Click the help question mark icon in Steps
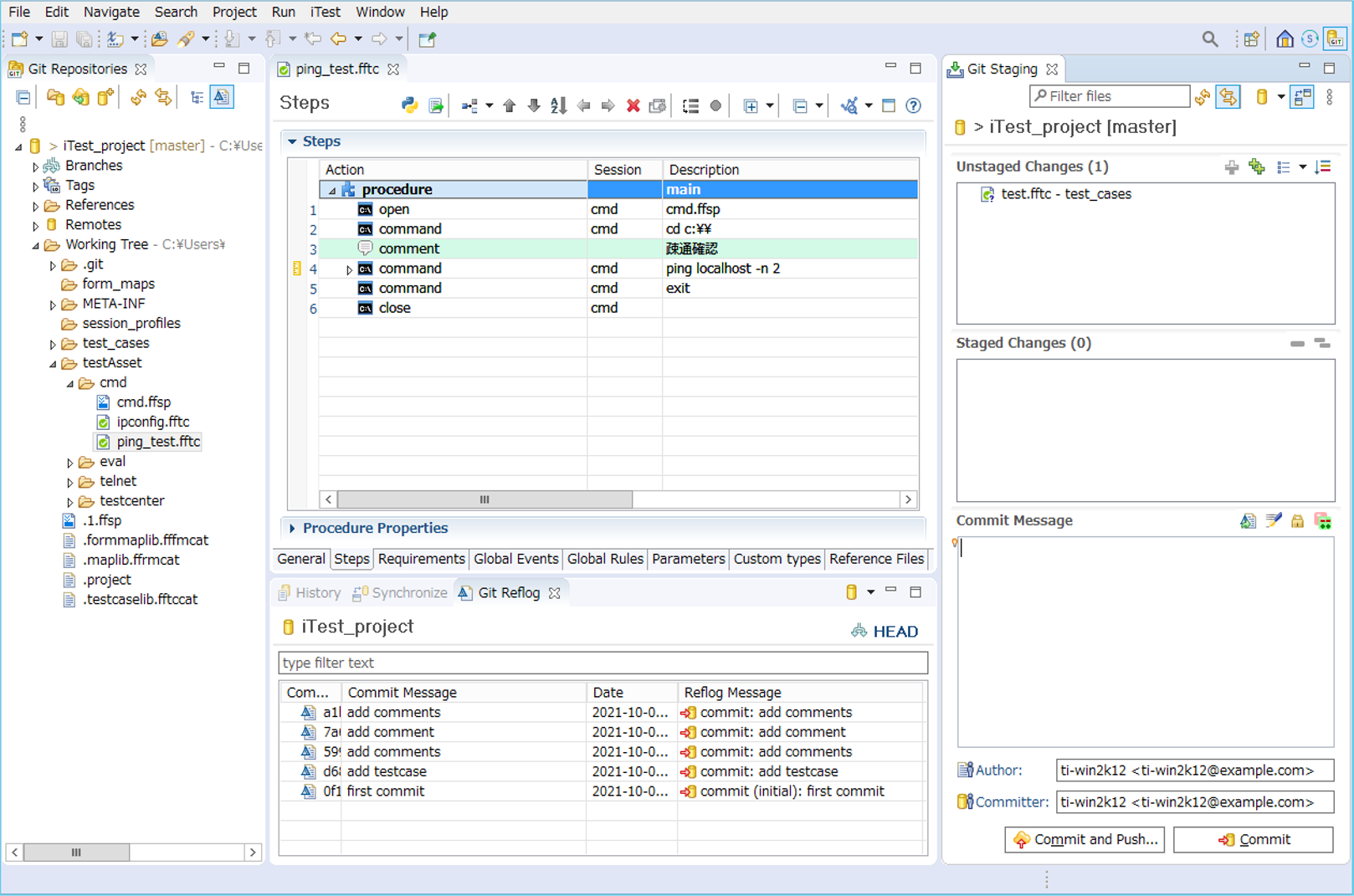1354x896 pixels. [913, 105]
